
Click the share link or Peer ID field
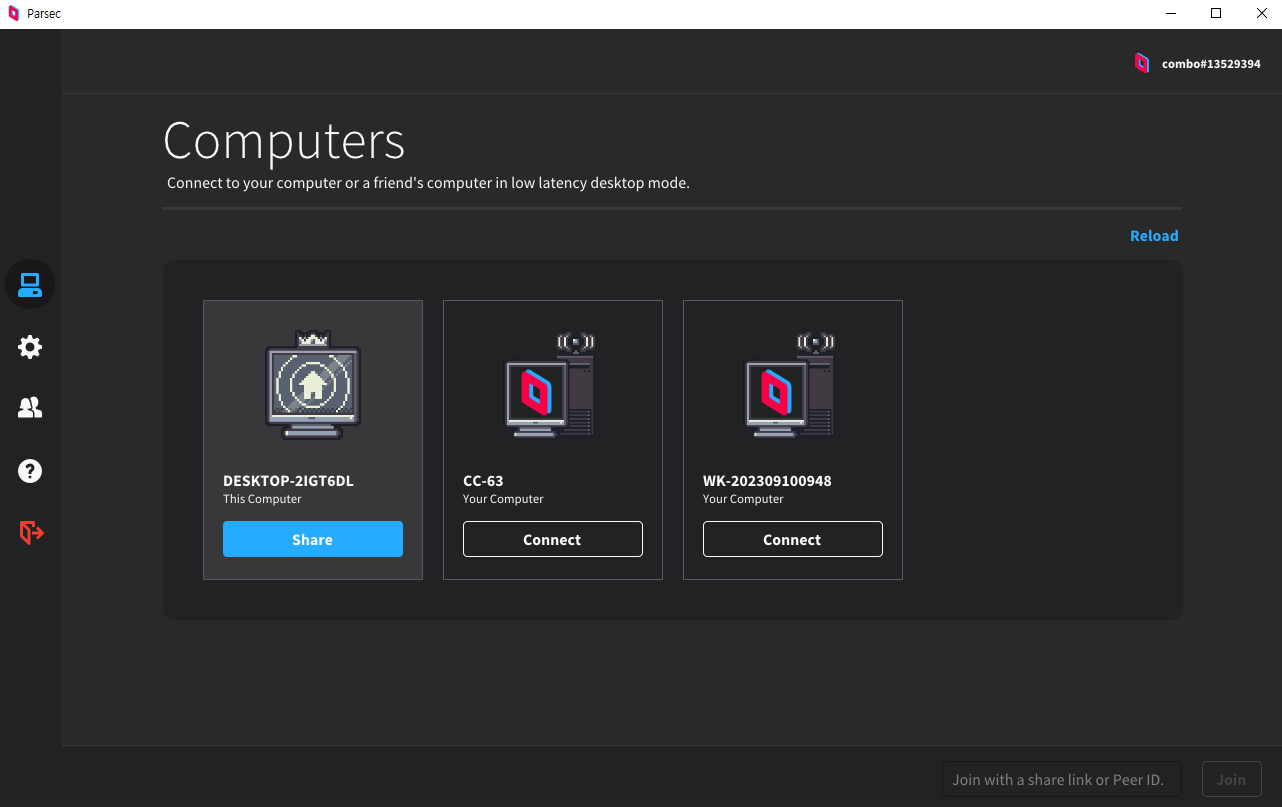[1061, 779]
